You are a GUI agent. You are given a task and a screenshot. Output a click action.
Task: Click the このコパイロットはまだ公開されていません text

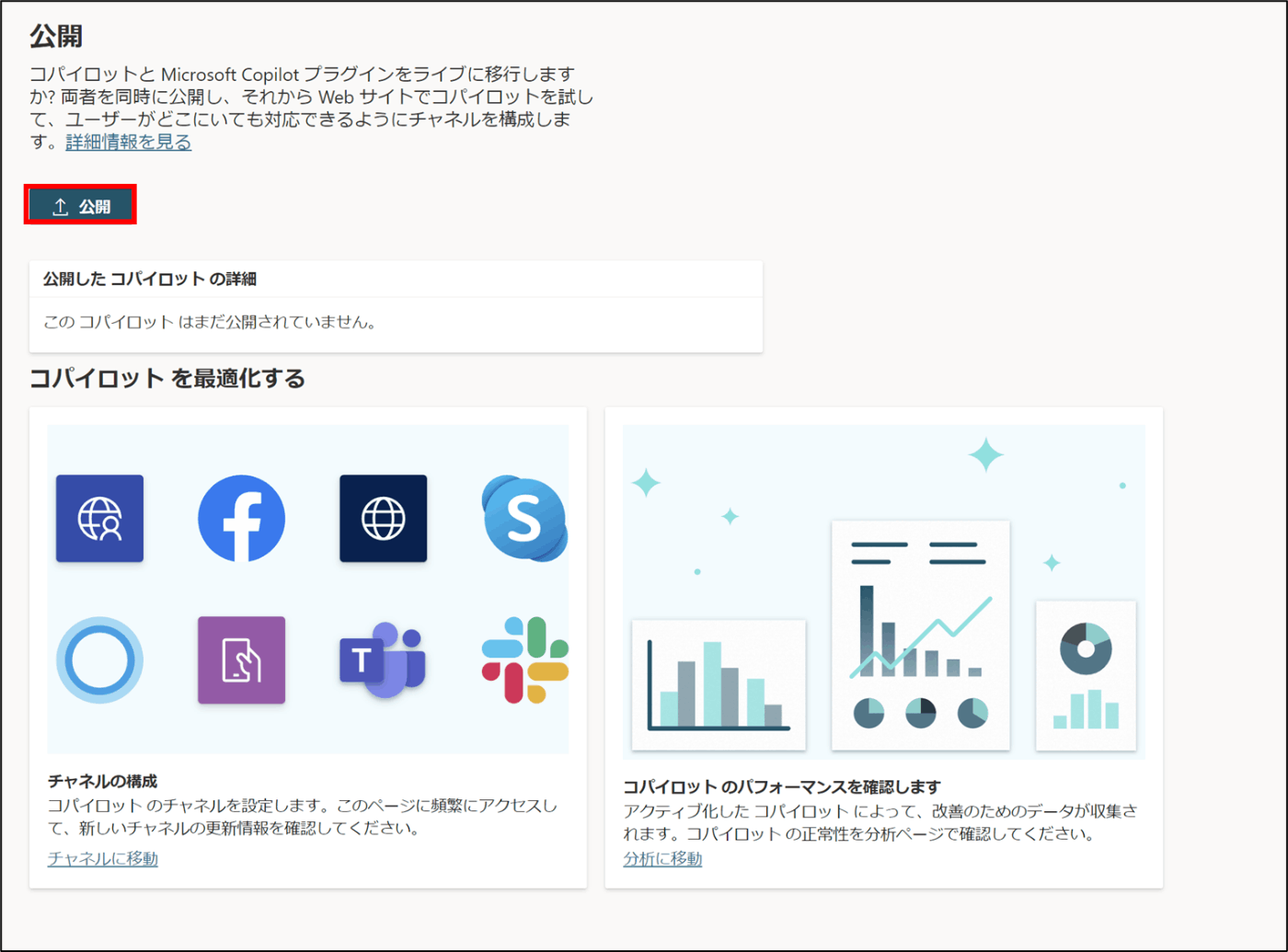210,322
